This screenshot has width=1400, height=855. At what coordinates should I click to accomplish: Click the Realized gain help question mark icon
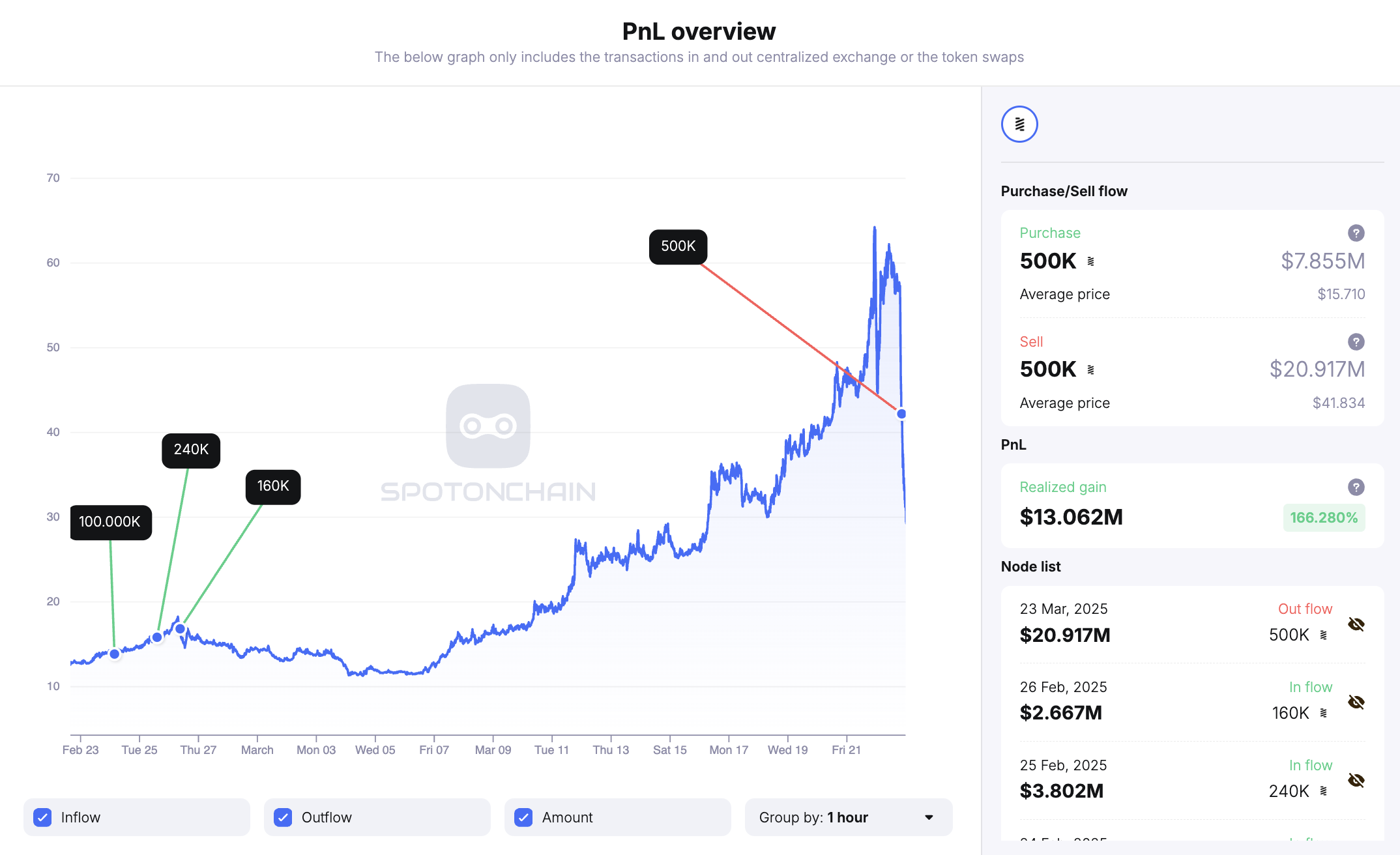pyautogui.click(x=1356, y=487)
